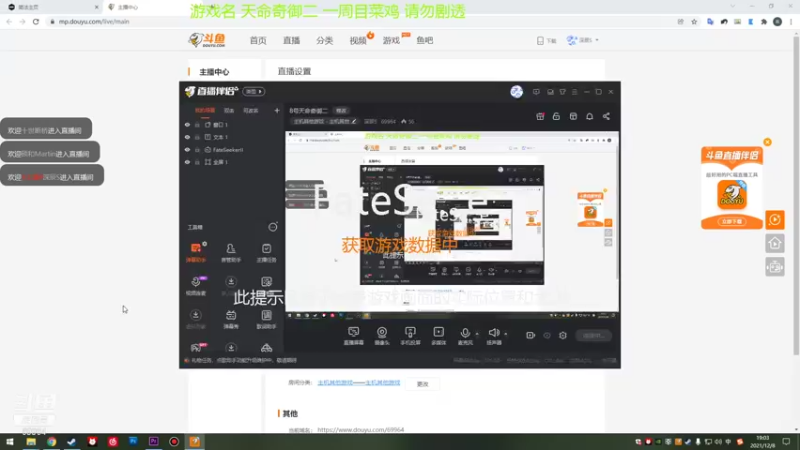Screen dimensions: 800x450
Task: Click the Douyu logo on webpage
Action: (207, 40)
